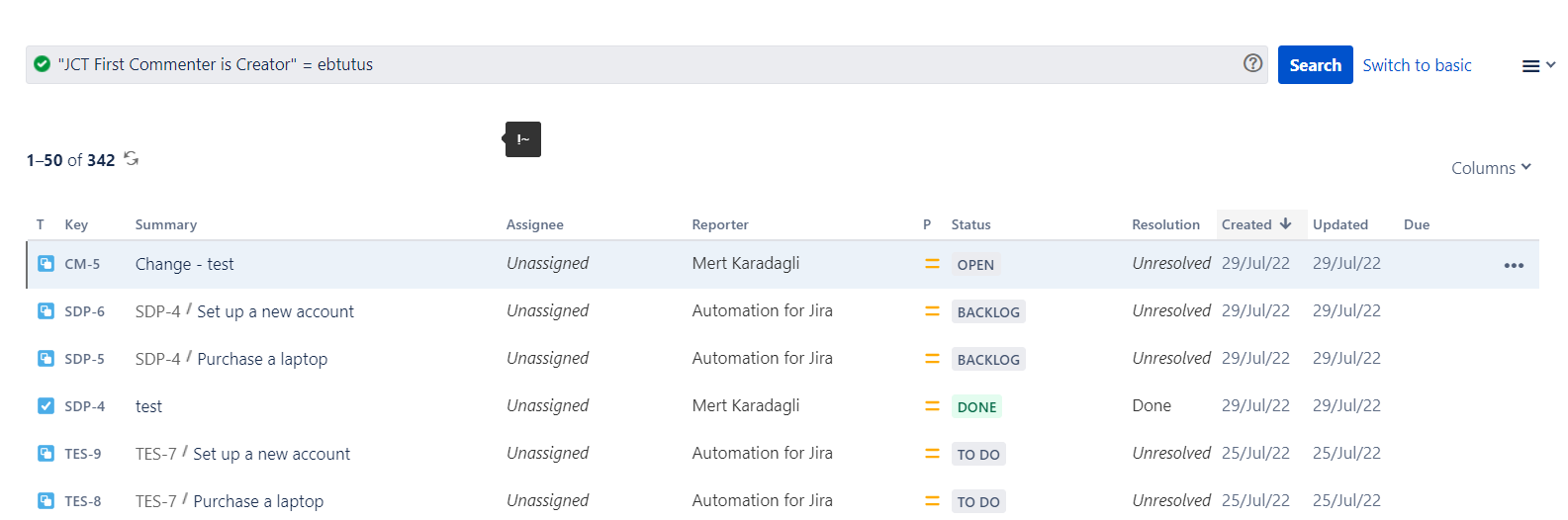This screenshot has width=1568, height=520.
Task: Click the issue type icon for TES-9
Action: [x=46, y=454]
